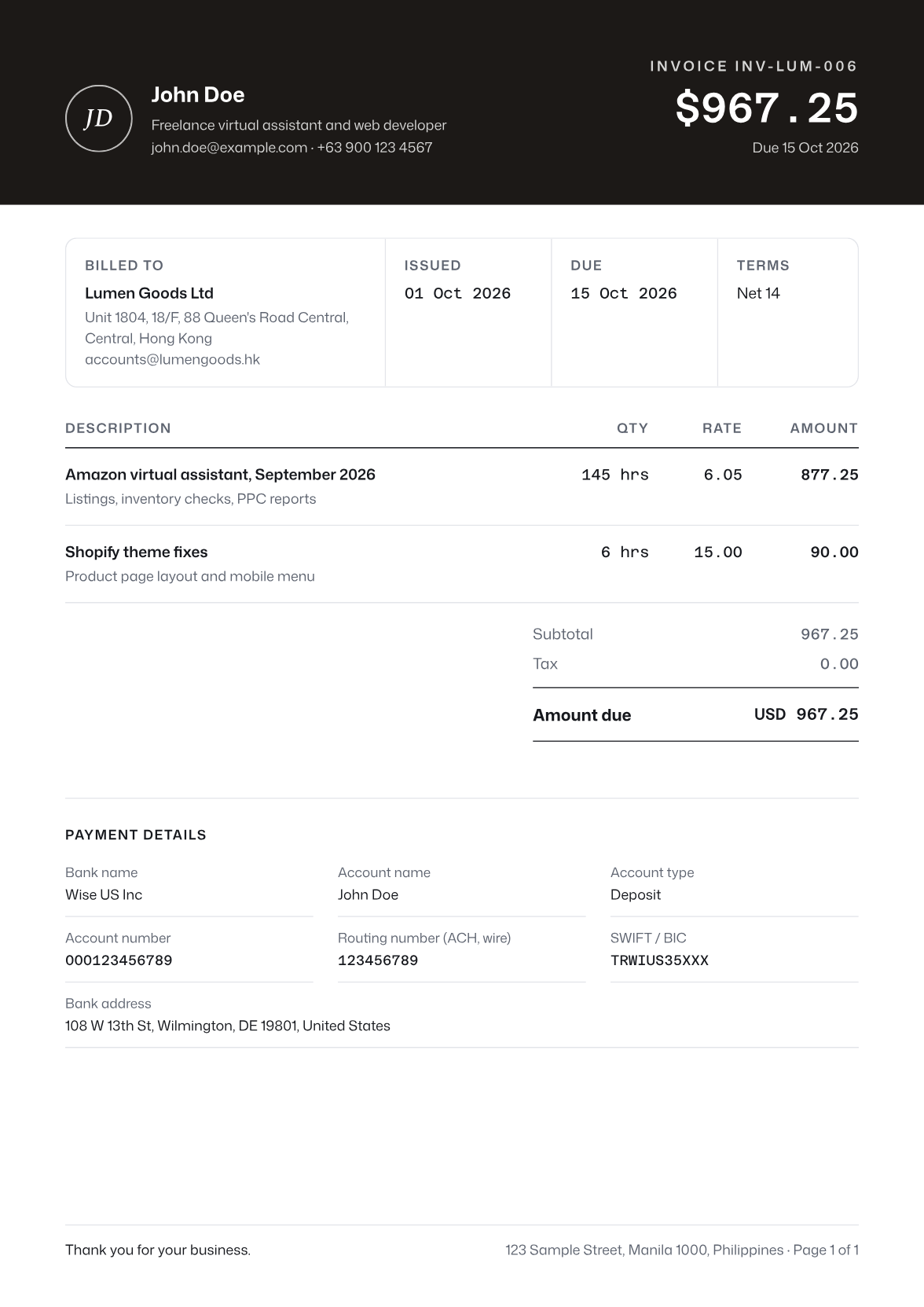Click the SWIFT code TRWIUS35XXX
This screenshot has height=1307, width=924.
point(659,960)
